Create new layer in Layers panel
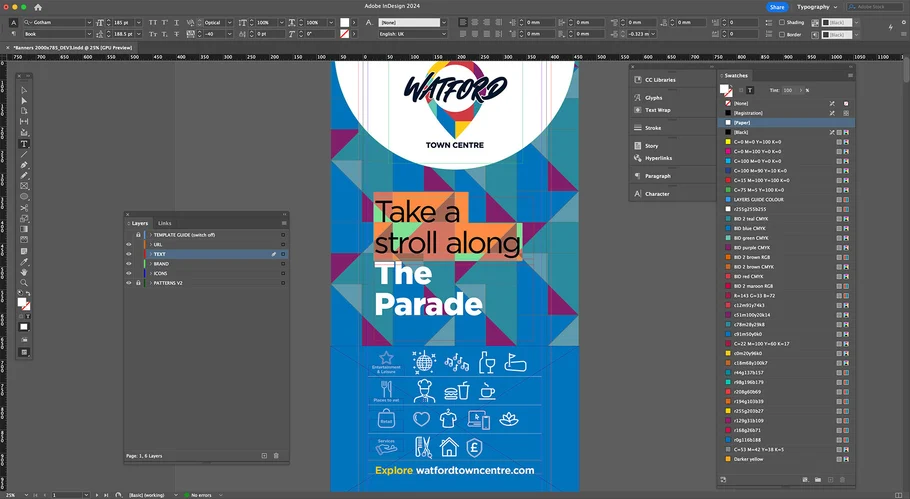910x499 pixels. [264, 456]
